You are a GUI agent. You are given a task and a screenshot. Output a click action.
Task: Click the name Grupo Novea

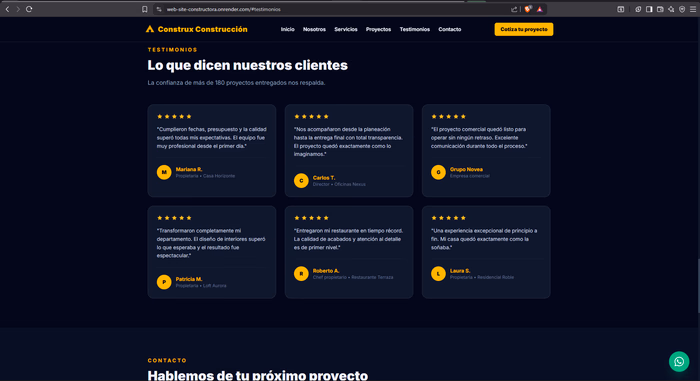[x=466, y=169]
